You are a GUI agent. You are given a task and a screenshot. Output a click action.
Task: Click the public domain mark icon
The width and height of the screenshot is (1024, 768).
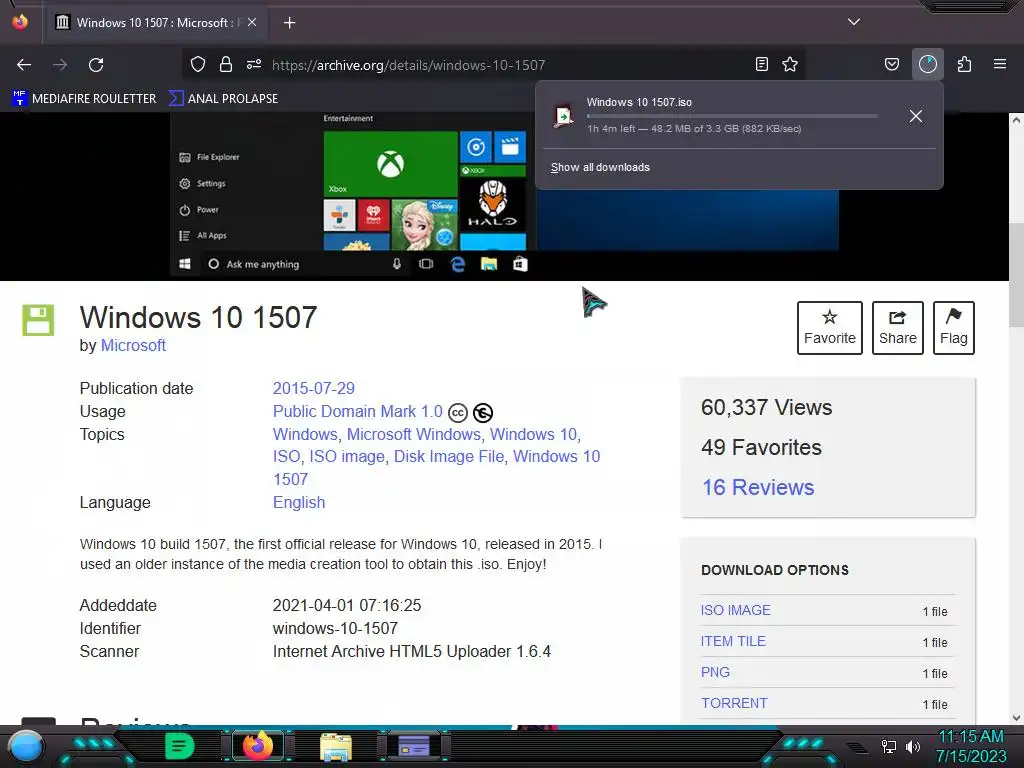click(x=483, y=413)
